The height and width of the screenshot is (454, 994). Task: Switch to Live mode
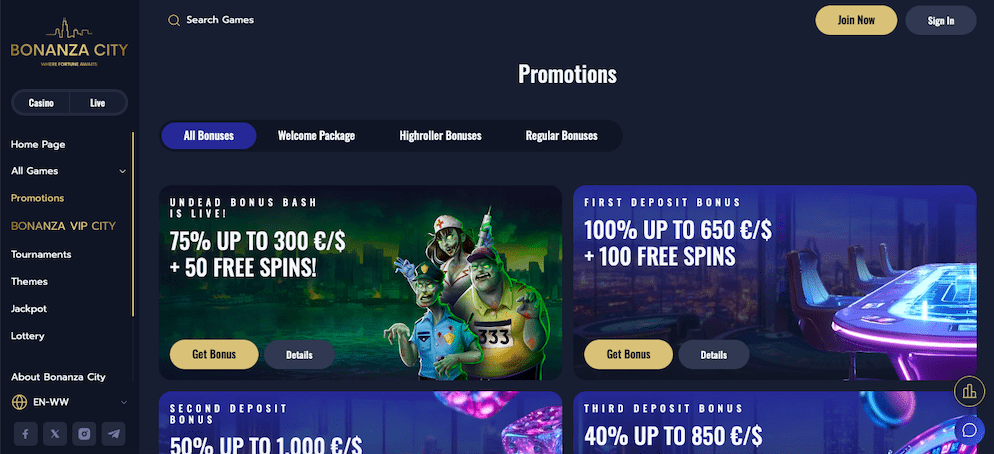[98, 103]
